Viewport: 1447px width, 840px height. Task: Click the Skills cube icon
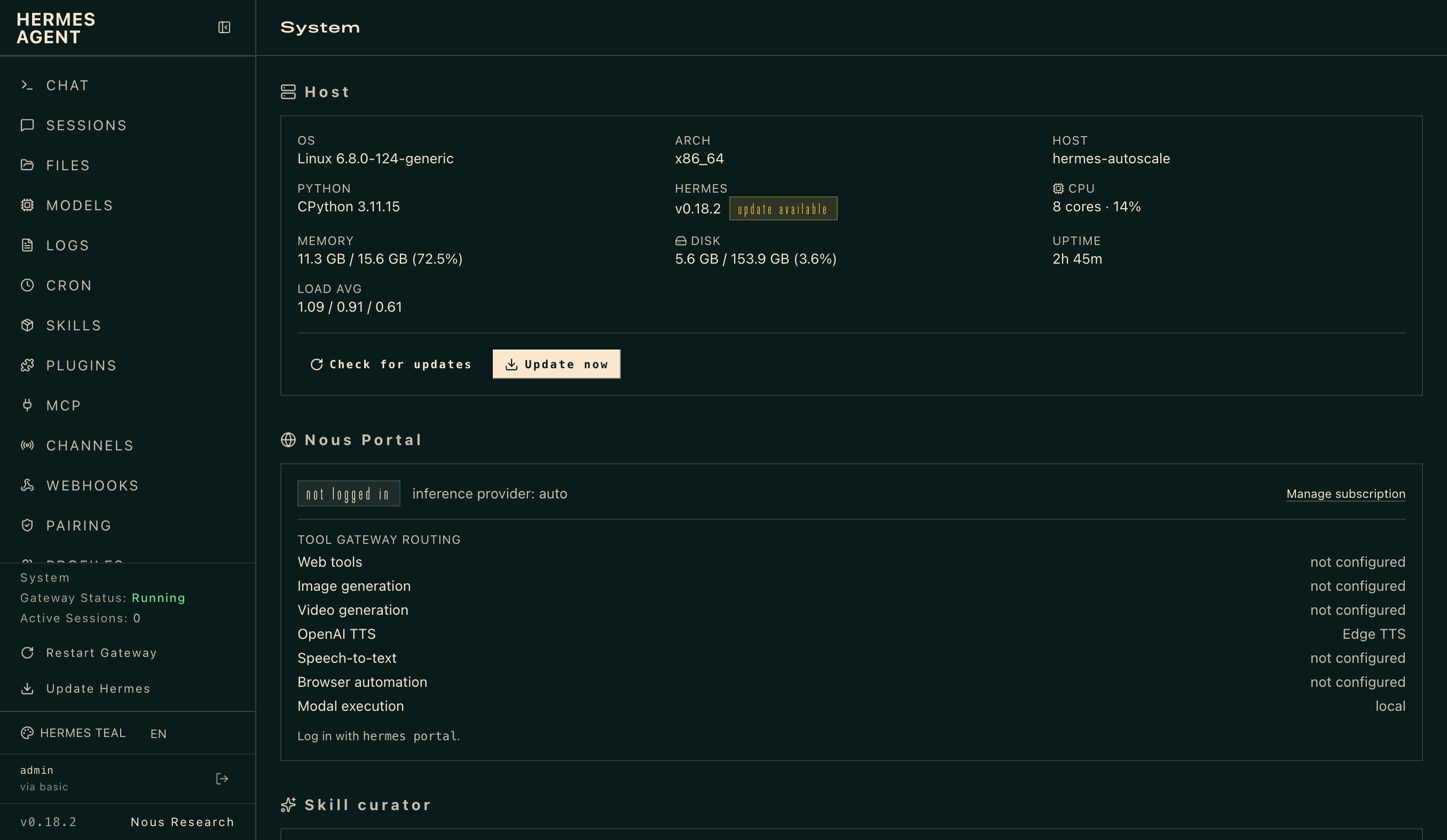(27, 326)
